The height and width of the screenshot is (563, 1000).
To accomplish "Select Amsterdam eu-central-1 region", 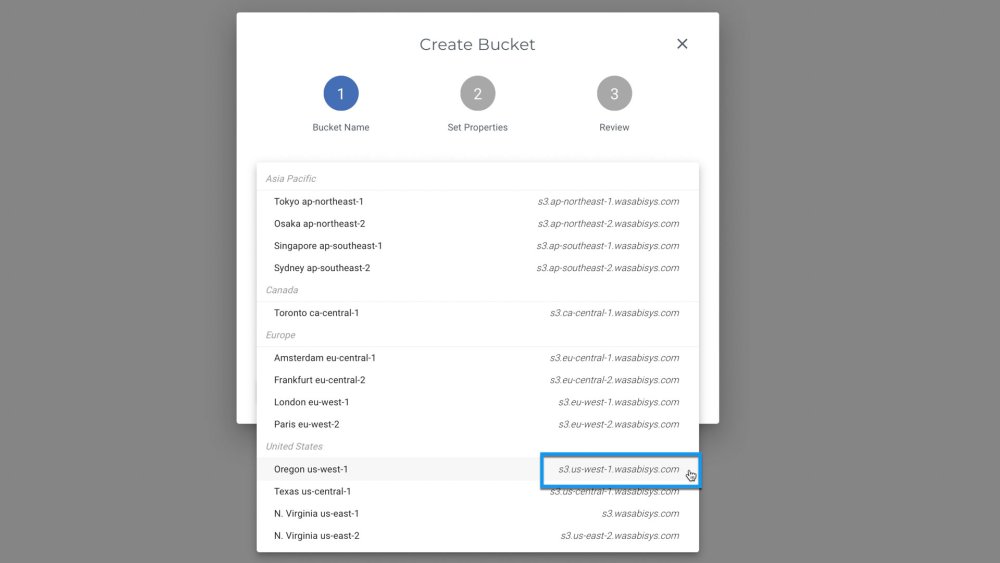I will [325, 358].
